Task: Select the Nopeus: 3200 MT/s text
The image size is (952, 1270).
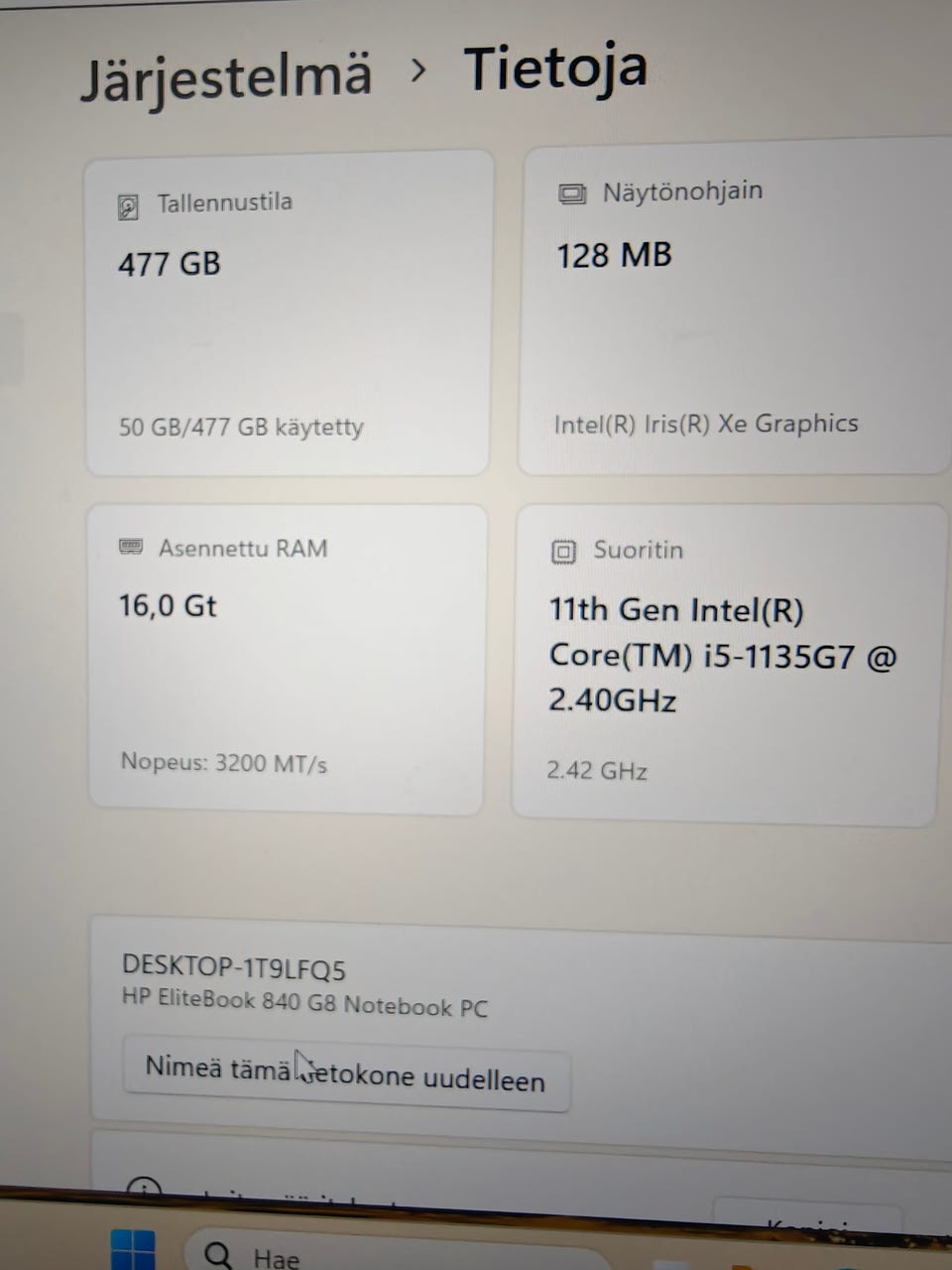Action: click(224, 763)
